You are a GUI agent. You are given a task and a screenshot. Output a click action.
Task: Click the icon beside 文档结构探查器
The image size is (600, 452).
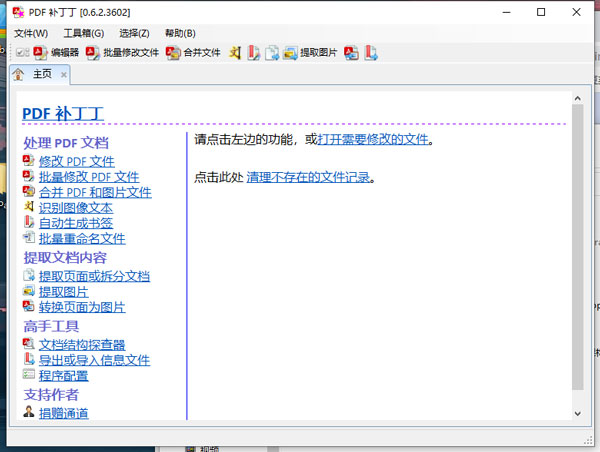(29, 345)
